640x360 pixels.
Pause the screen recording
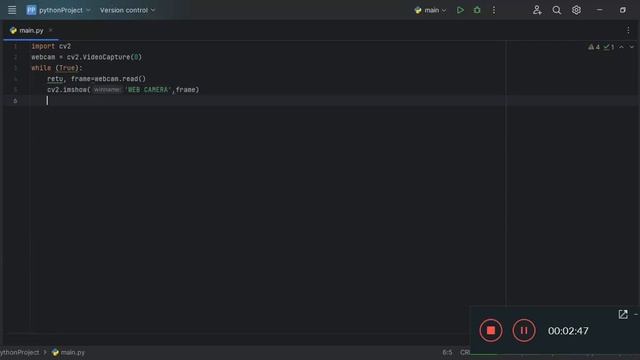[x=524, y=331]
